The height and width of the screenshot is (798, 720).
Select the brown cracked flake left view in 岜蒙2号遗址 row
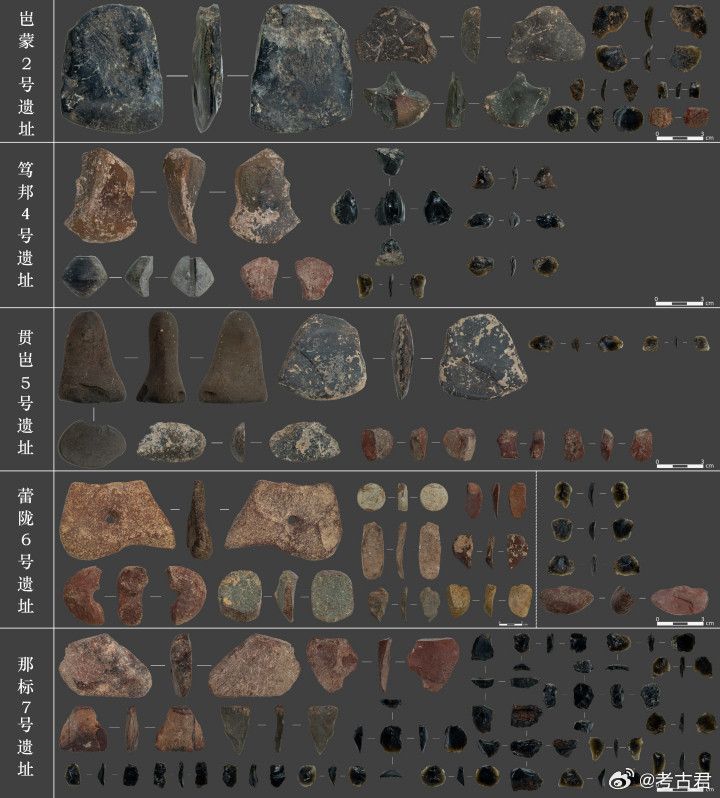pos(396,36)
